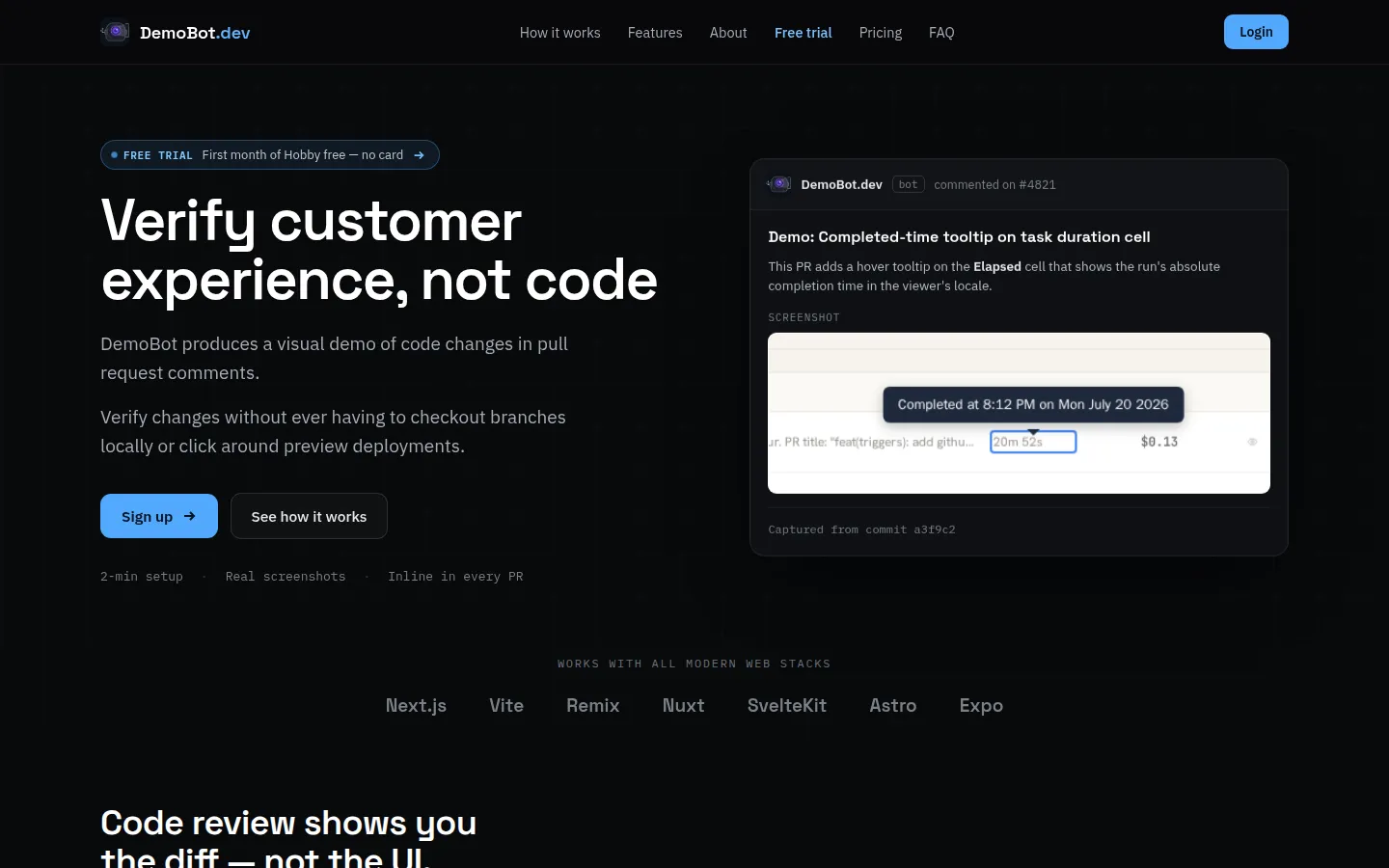Viewport: 1389px width, 868px height.
Task: Click the SCREENSHOT section label
Action: click(x=803, y=317)
